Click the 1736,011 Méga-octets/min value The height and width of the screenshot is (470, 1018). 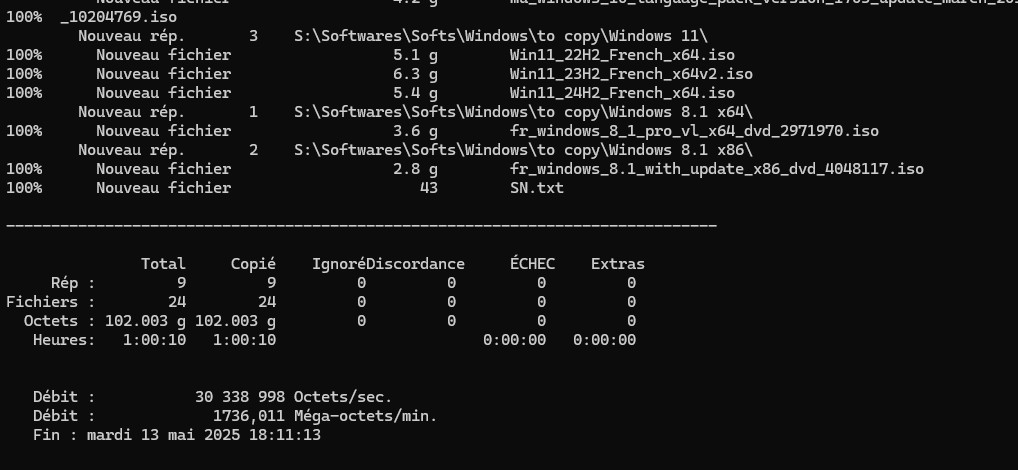click(x=325, y=415)
